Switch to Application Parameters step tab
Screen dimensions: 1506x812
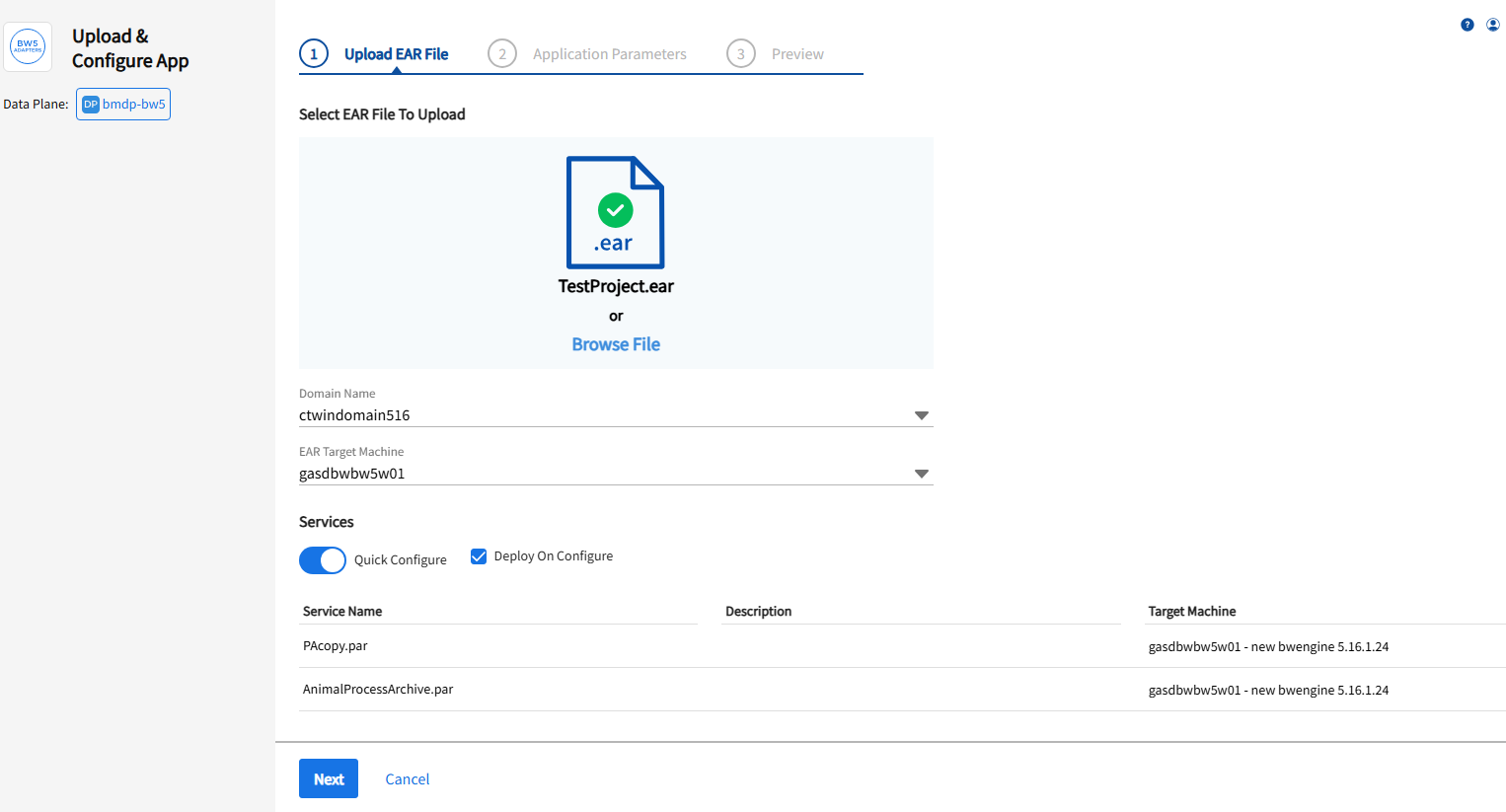[609, 54]
